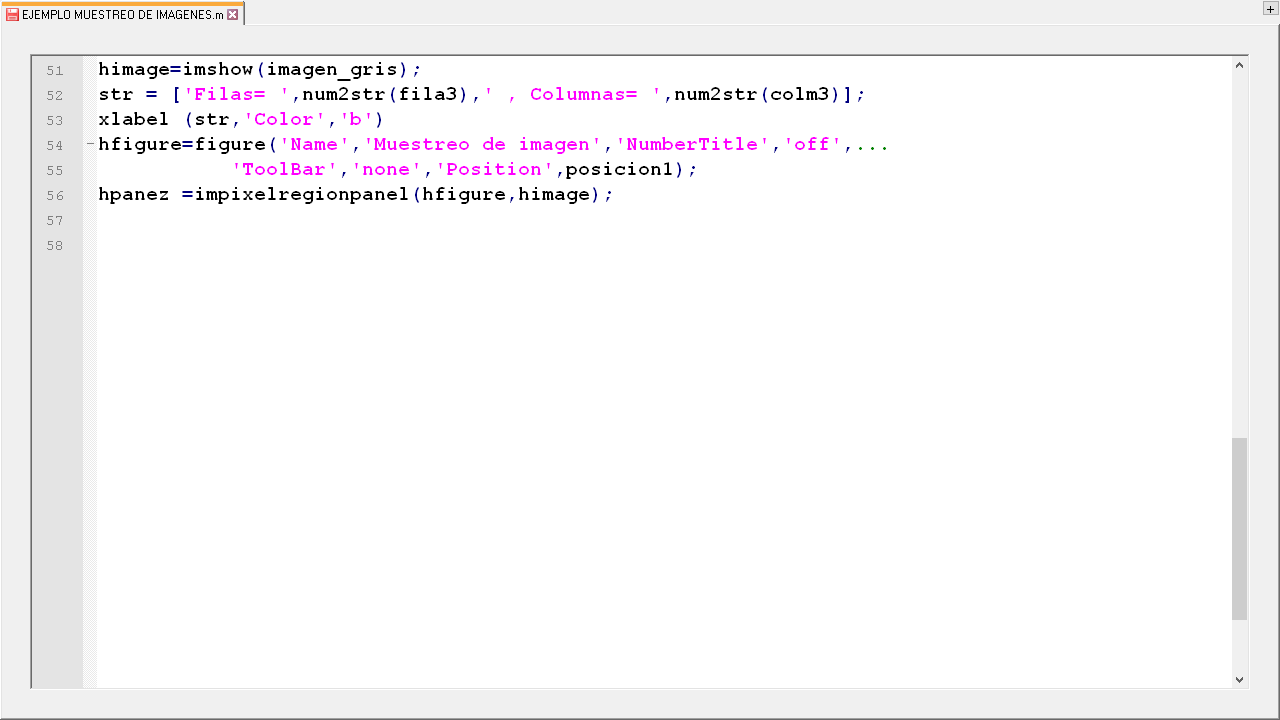1280x720 pixels.
Task: Collapse the fold marker at line 54
Action: (x=90, y=144)
